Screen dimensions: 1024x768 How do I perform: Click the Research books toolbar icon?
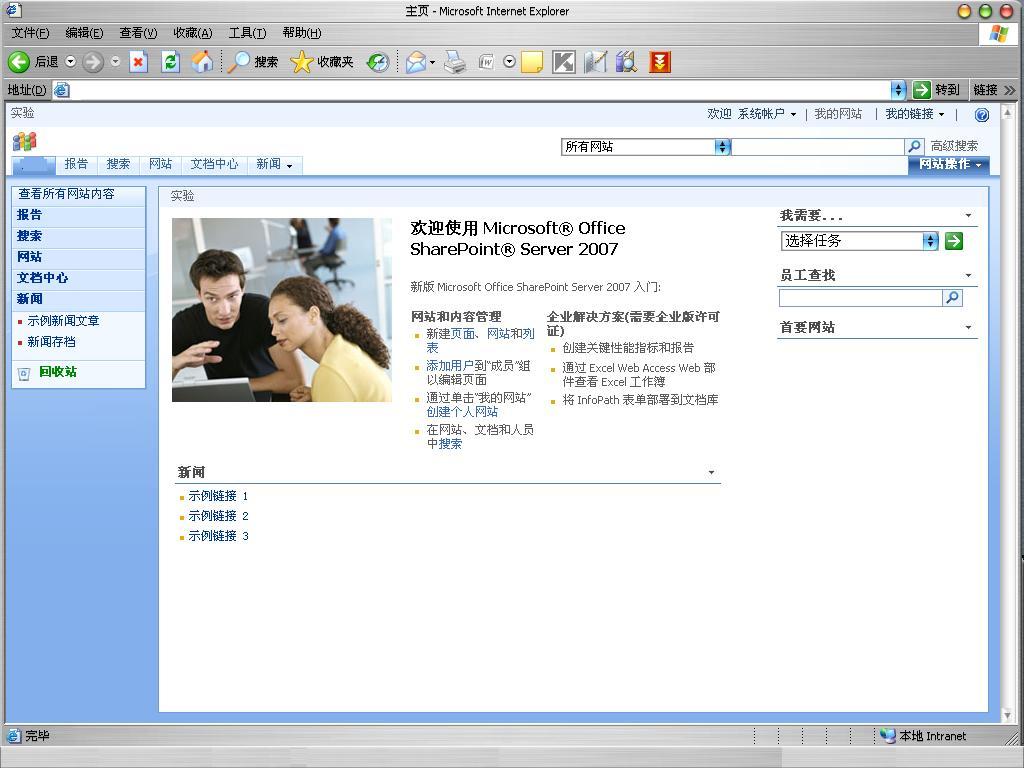click(626, 62)
